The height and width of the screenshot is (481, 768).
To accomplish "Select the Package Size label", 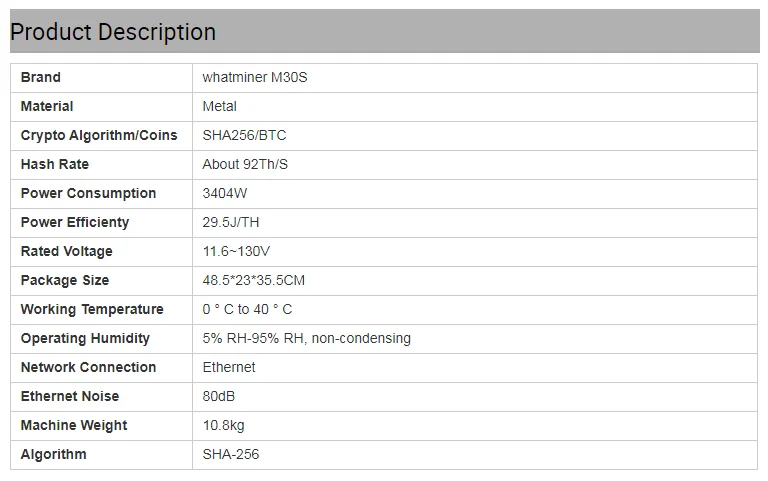I will (x=65, y=280).
